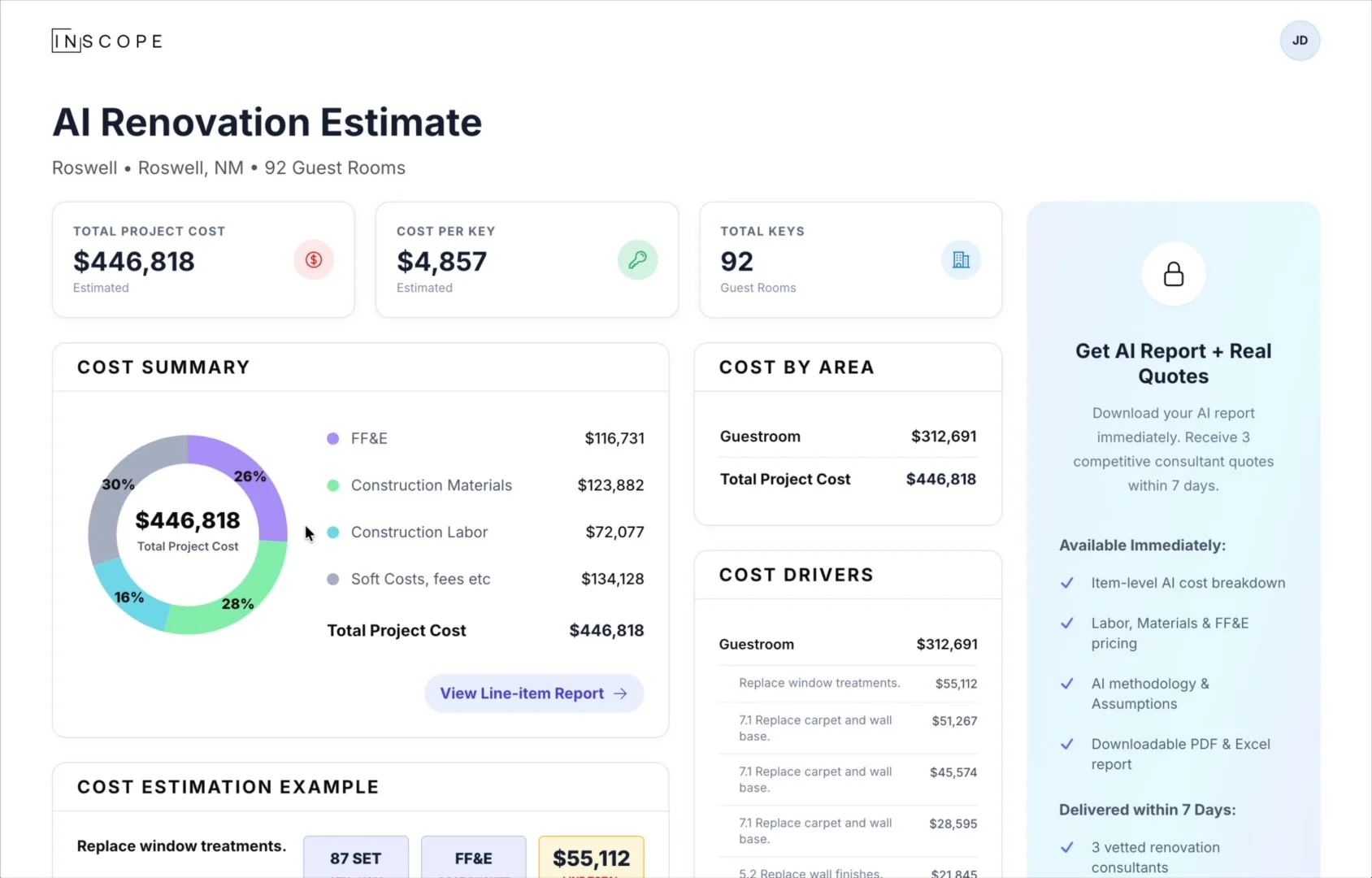
Task: Click the checkmark beside Labor, Materials & FF&E pricing
Action: click(x=1067, y=624)
